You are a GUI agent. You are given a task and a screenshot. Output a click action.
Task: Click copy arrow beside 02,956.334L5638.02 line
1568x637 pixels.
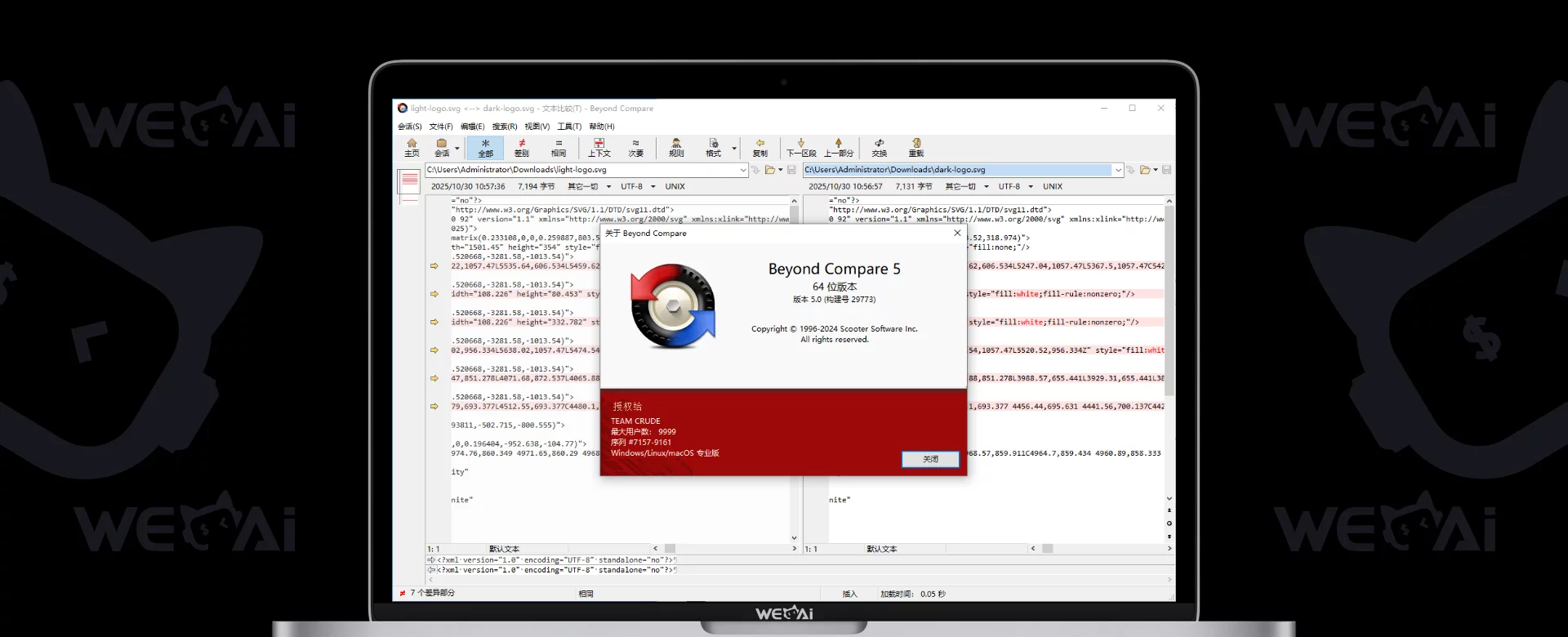(x=434, y=350)
